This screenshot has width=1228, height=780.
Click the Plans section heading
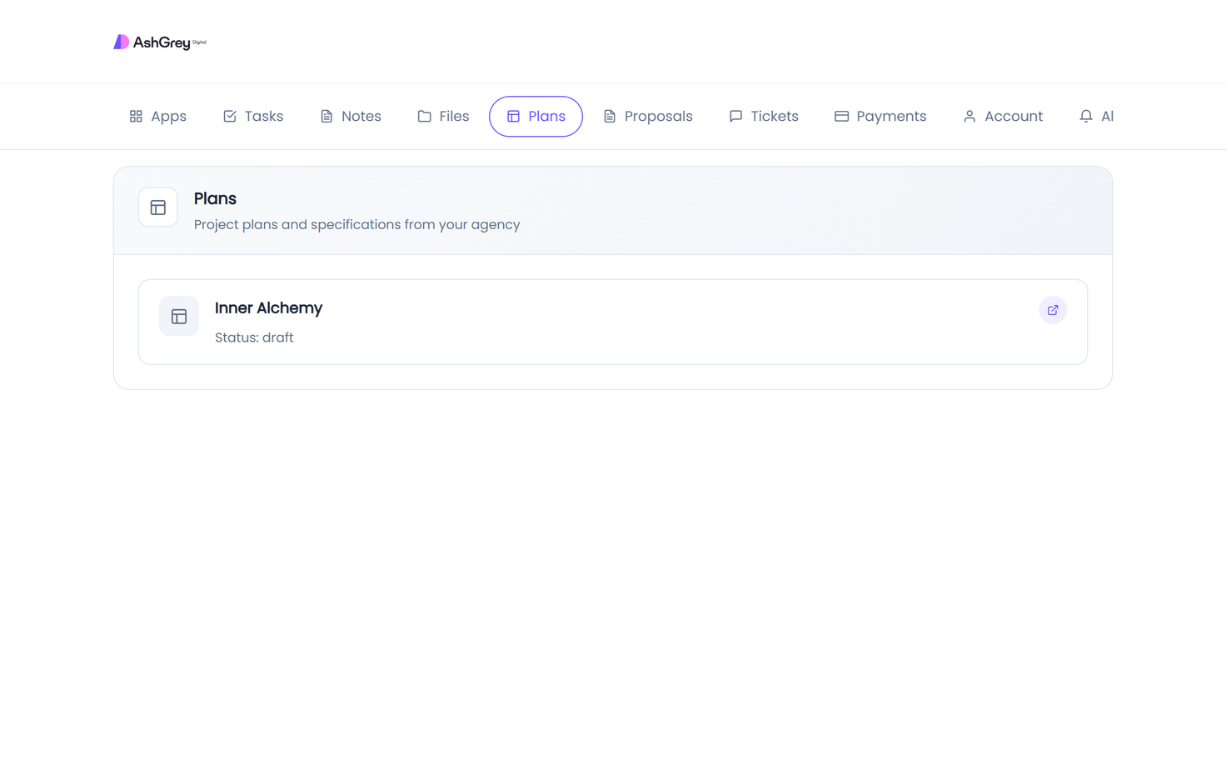215,199
